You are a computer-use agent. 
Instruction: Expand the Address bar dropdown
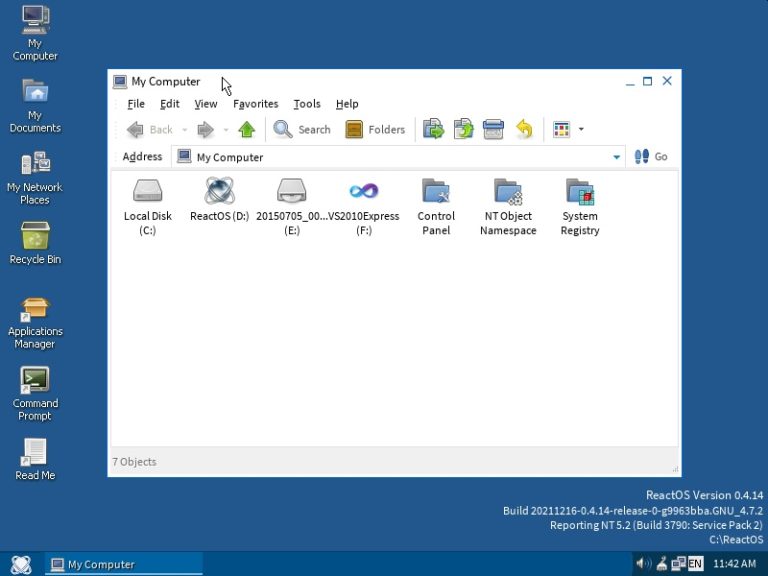point(616,157)
